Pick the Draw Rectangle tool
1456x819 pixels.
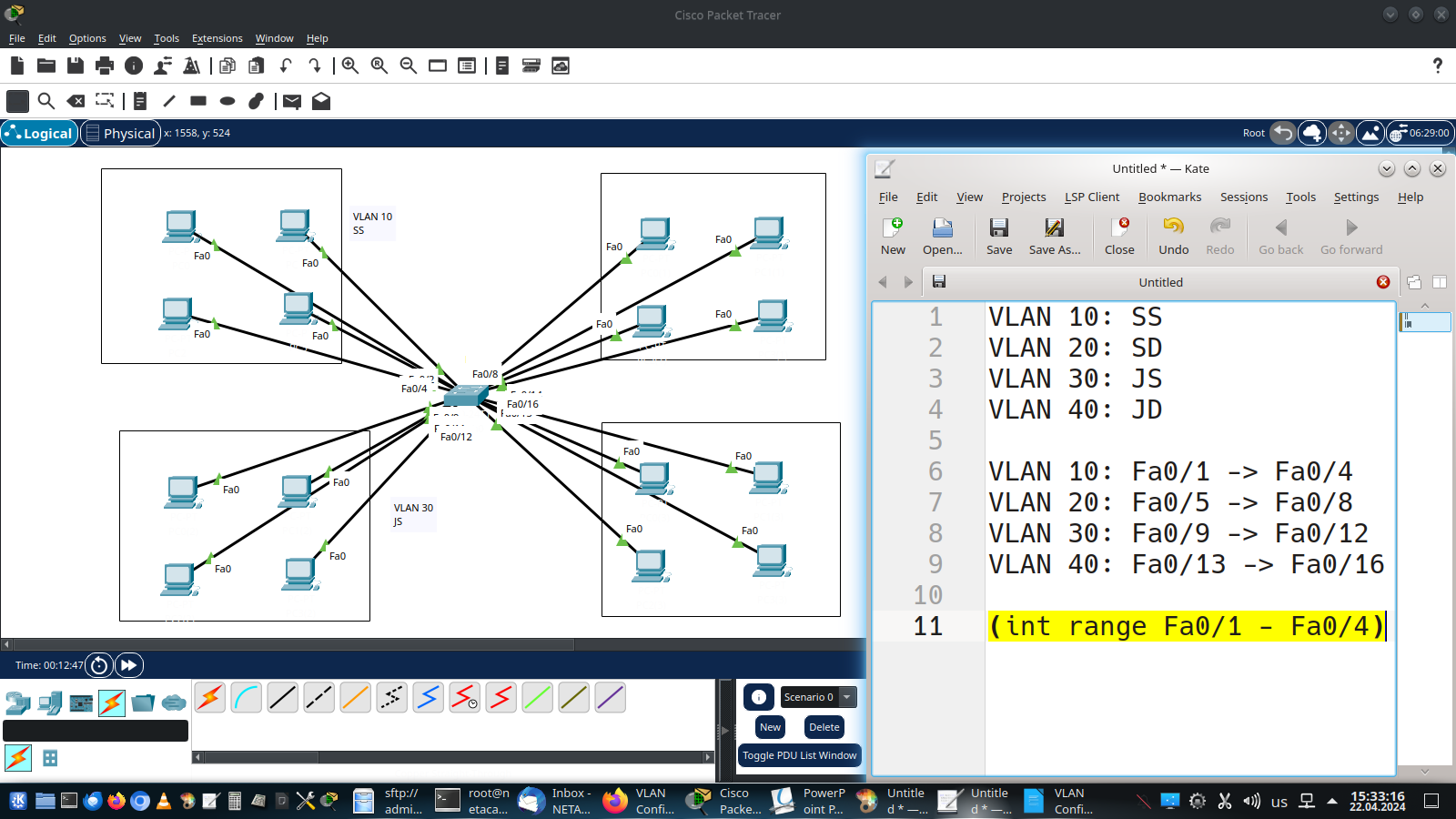(x=198, y=101)
